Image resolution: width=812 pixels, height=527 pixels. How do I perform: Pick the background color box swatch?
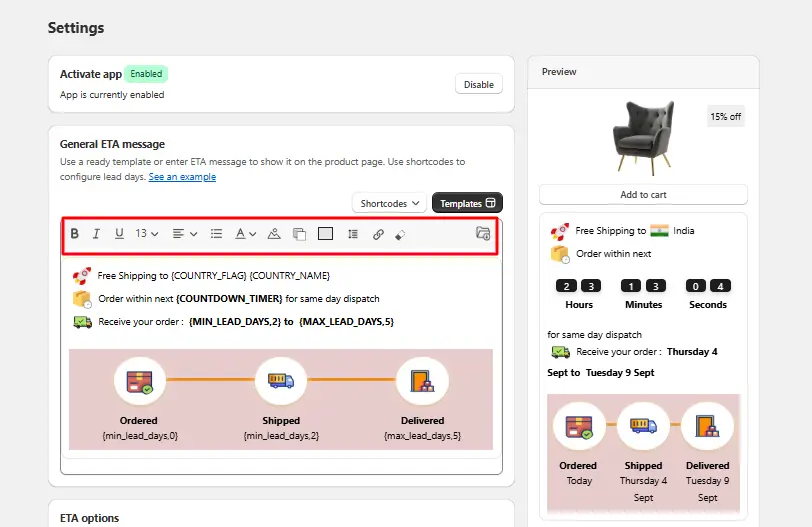coord(325,234)
